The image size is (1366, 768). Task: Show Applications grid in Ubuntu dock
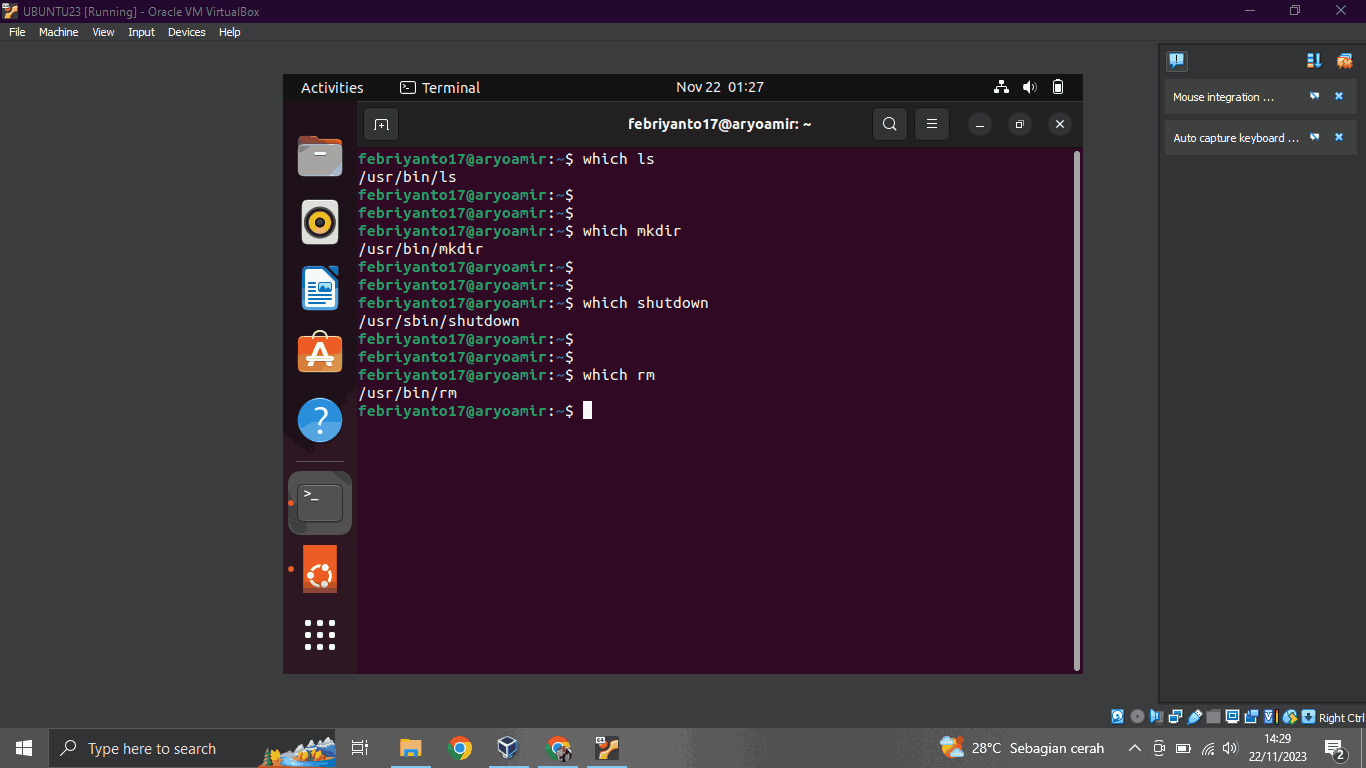point(320,635)
